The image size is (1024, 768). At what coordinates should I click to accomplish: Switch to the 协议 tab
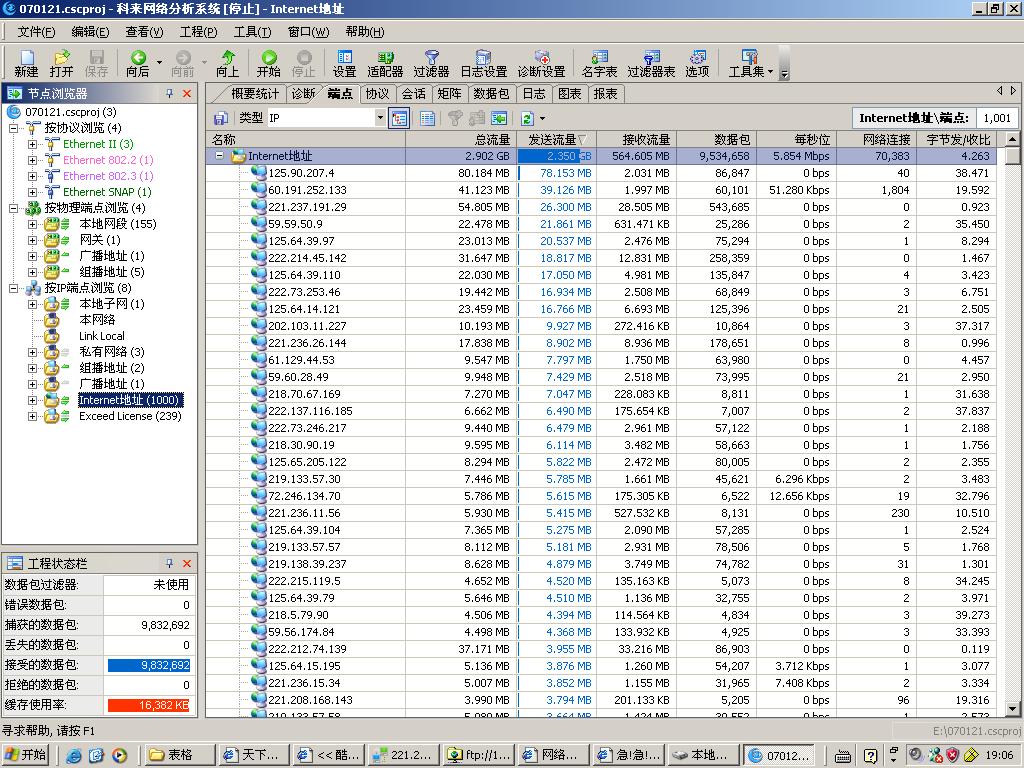[377, 93]
